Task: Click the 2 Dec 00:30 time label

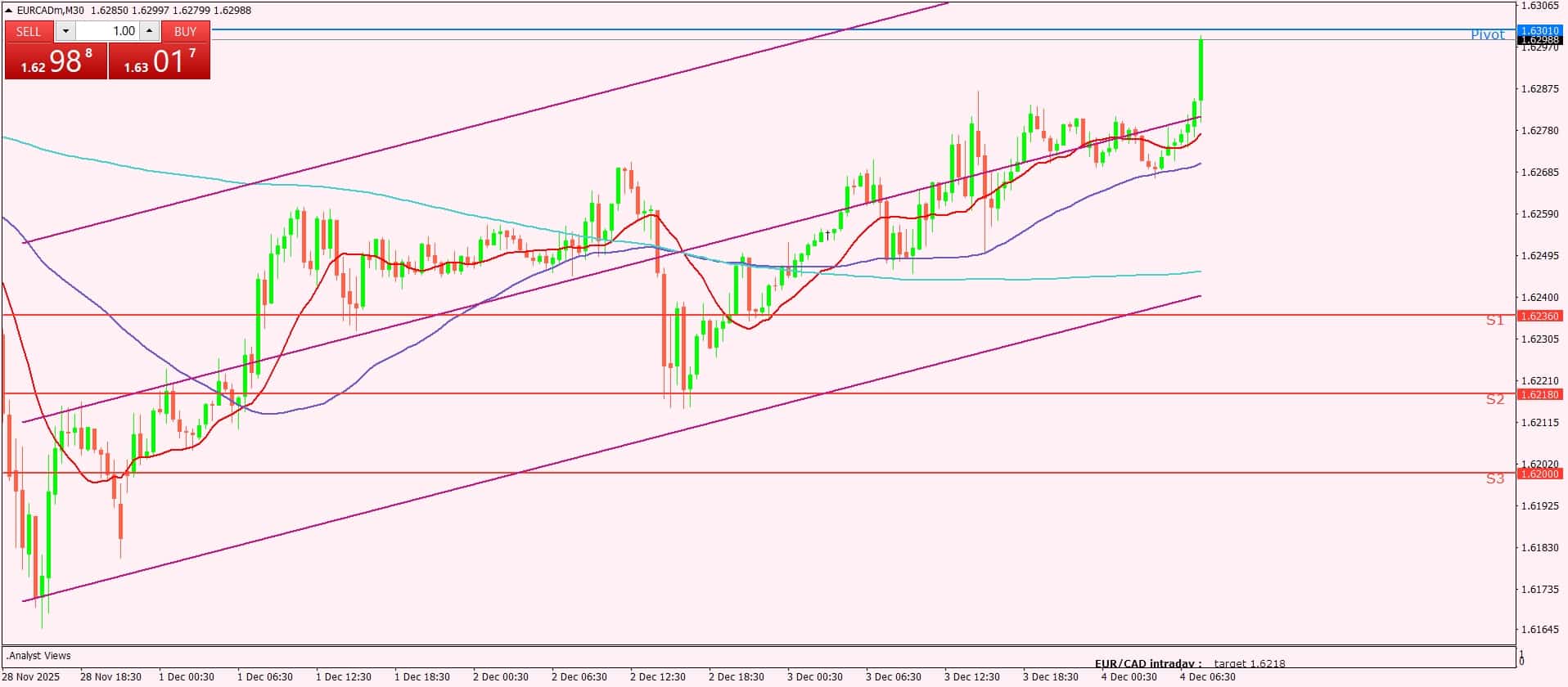Action: (x=501, y=676)
